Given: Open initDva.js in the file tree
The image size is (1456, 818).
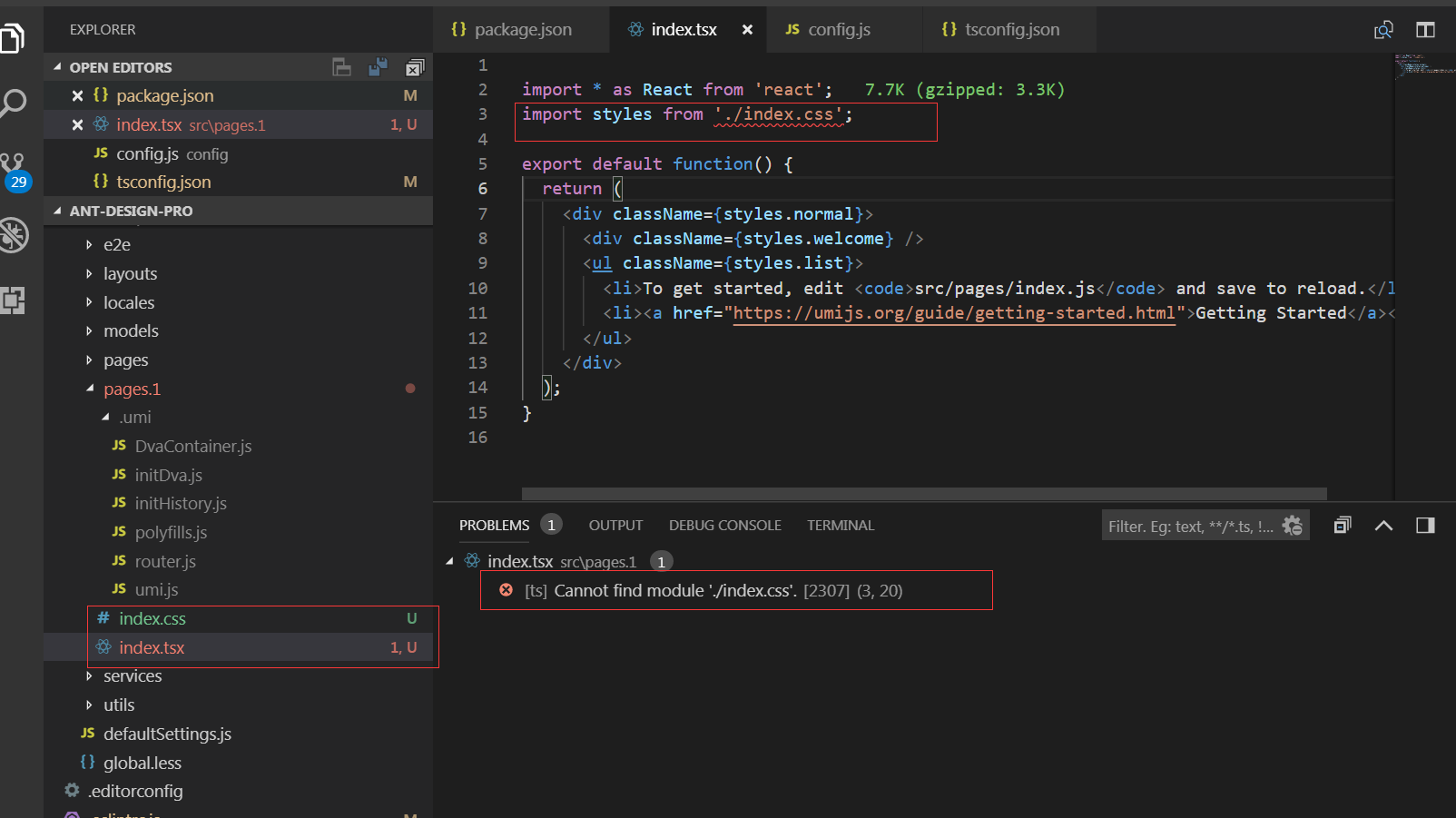Looking at the screenshot, I should pyautogui.click(x=168, y=475).
